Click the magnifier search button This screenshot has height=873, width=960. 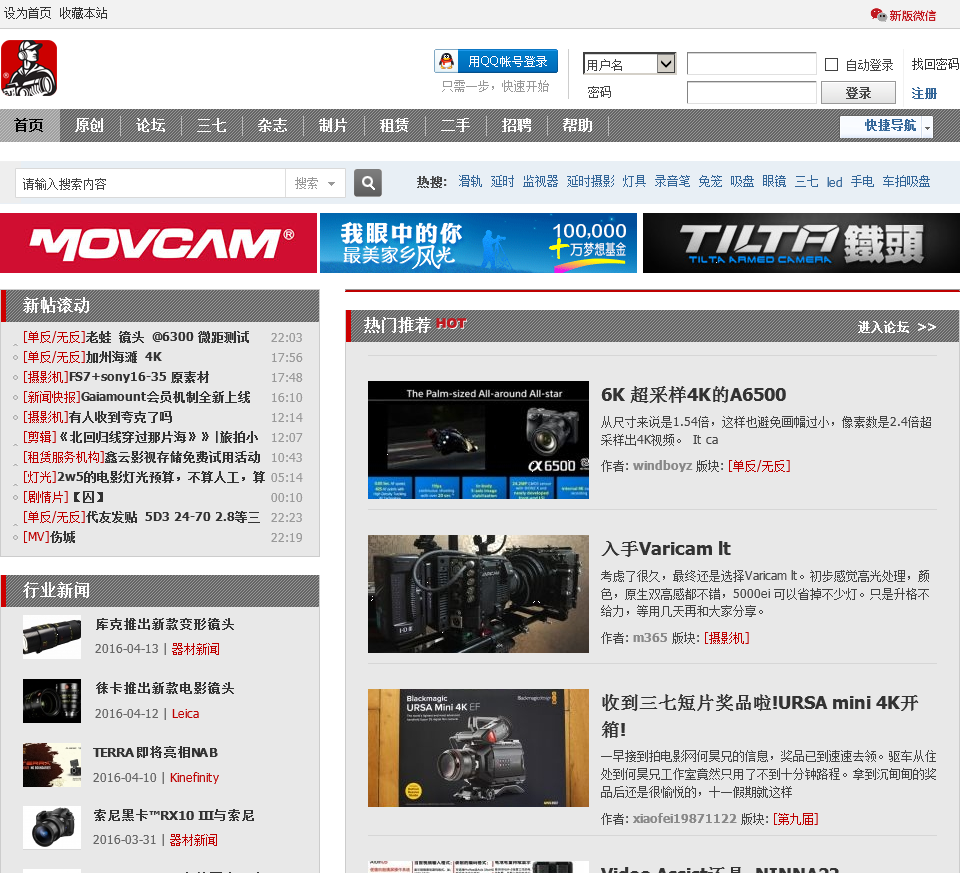(x=368, y=183)
